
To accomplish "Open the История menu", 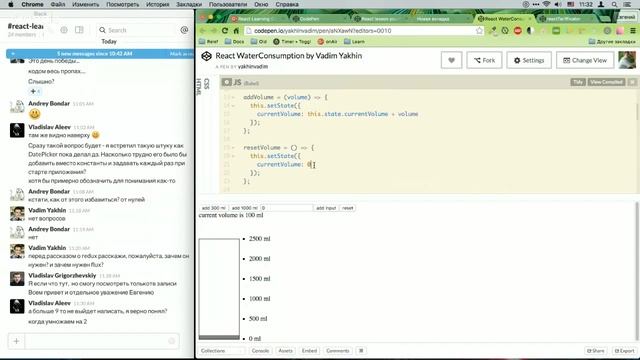I will 158,4.
